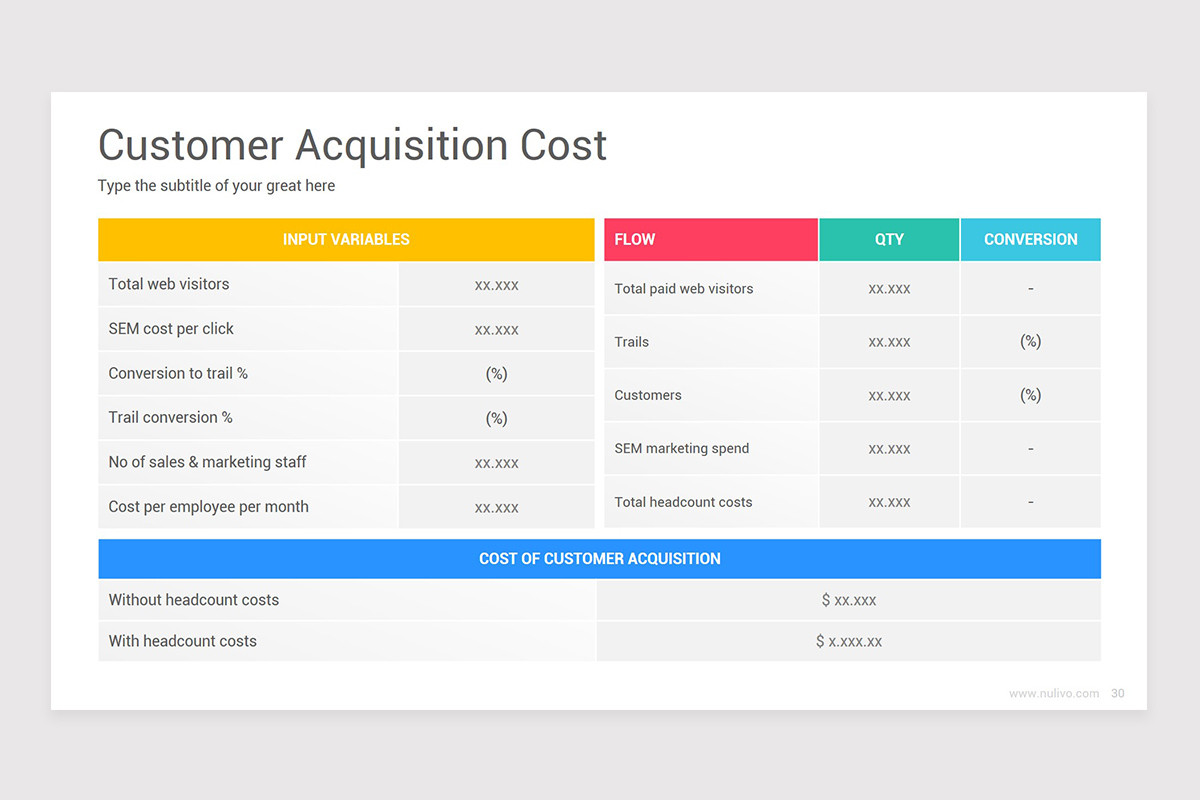This screenshot has height=800, width=1200.
Task: Click the conversion (%) for Customers
Action: (1031, 395)
